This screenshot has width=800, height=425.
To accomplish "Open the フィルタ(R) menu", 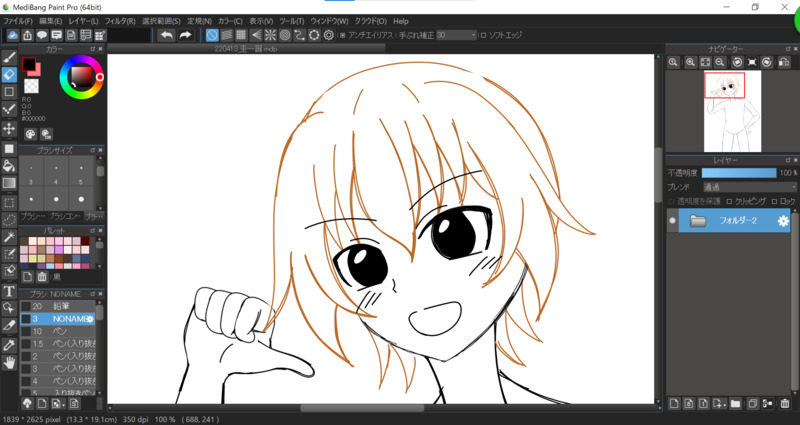I will click(x=120, y=21).
